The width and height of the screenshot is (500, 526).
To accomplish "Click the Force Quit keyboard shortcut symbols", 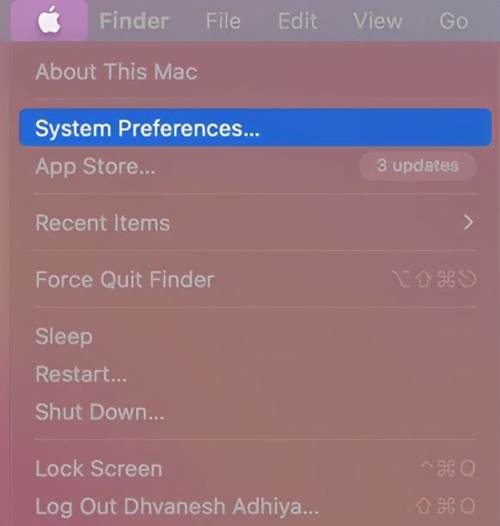I will (x=434, y=279).
